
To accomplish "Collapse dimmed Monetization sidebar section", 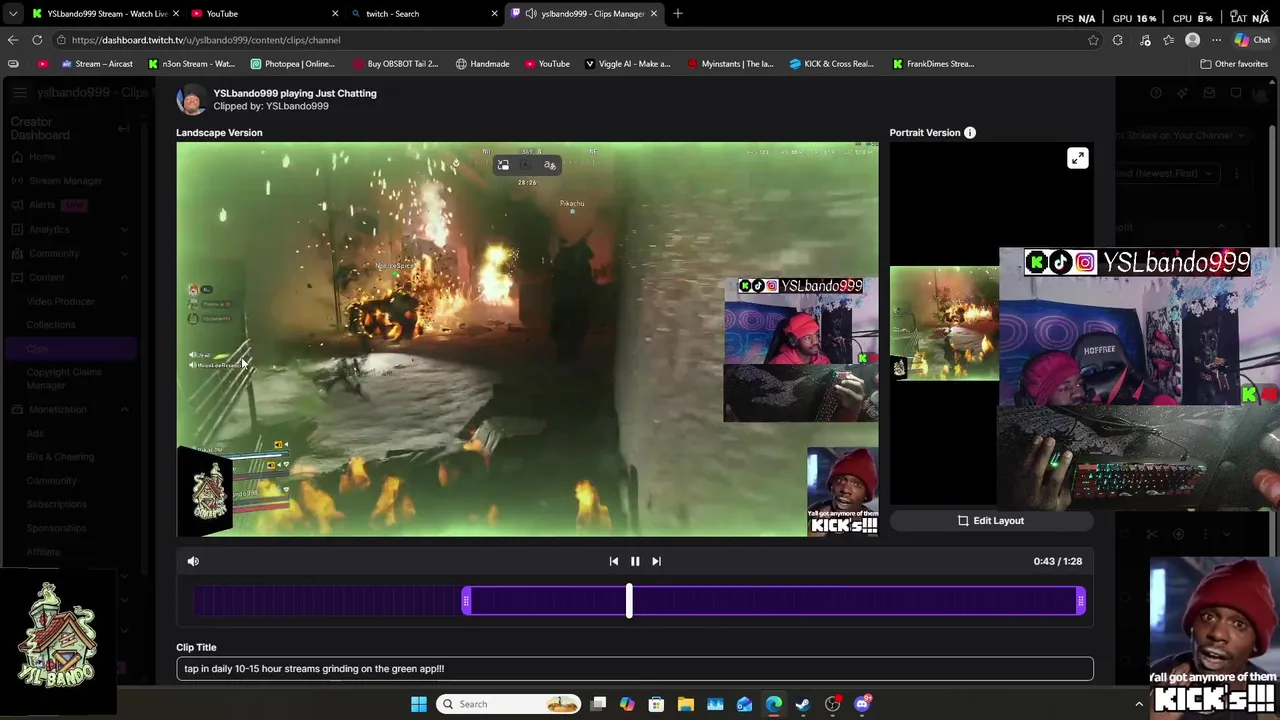I will [68, 409].
